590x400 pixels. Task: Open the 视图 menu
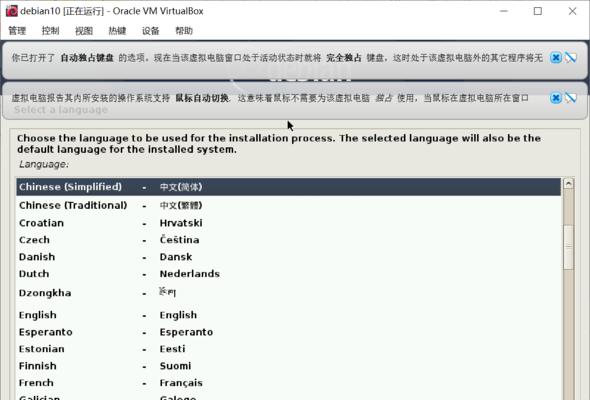(84, 30)
